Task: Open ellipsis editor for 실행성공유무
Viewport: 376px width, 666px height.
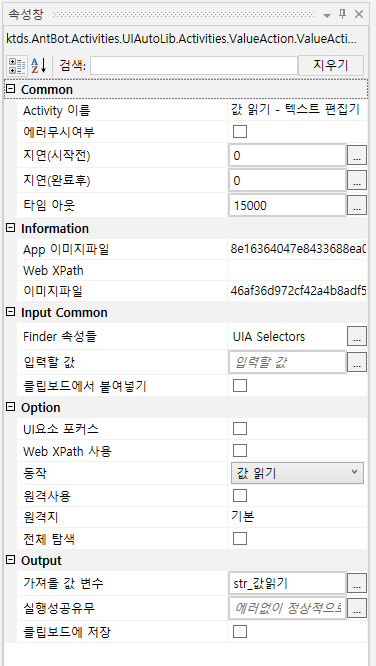Action: [357, 608]
